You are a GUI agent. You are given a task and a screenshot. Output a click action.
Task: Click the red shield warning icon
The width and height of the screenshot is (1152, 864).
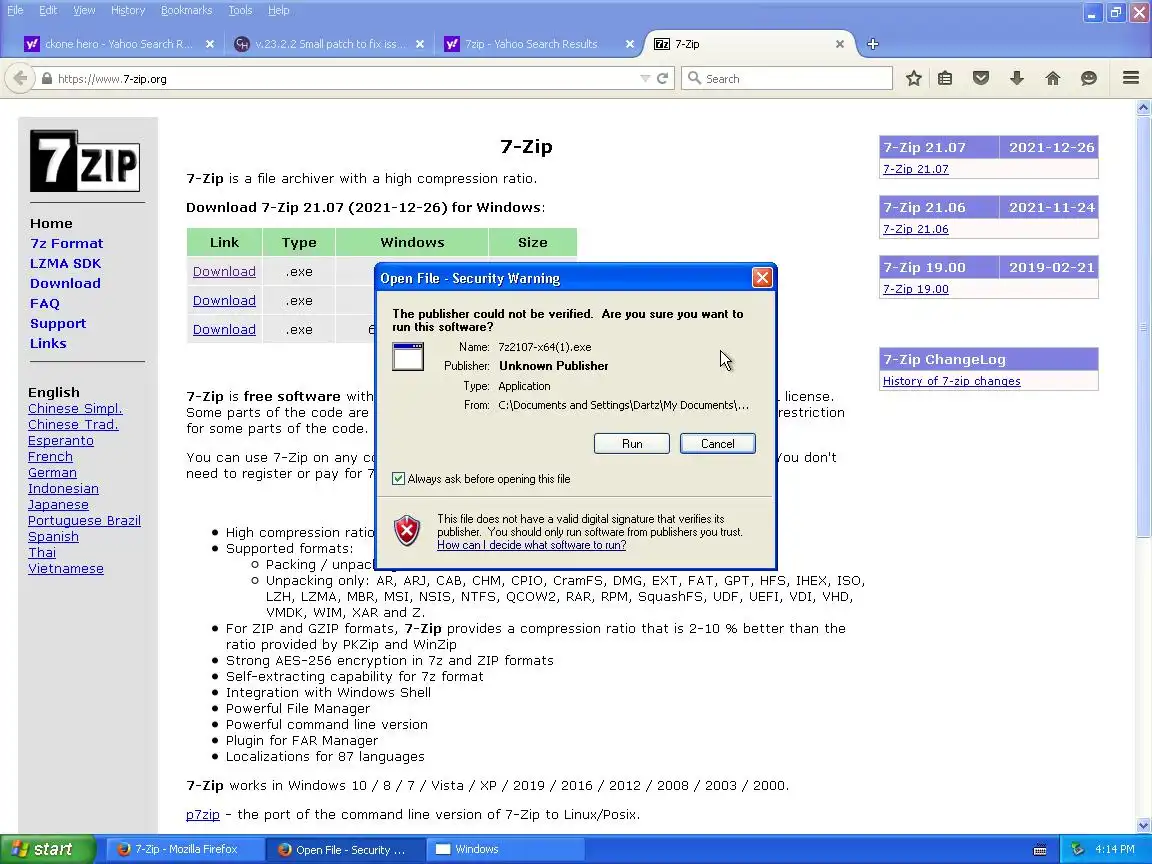tap(407, 530)
